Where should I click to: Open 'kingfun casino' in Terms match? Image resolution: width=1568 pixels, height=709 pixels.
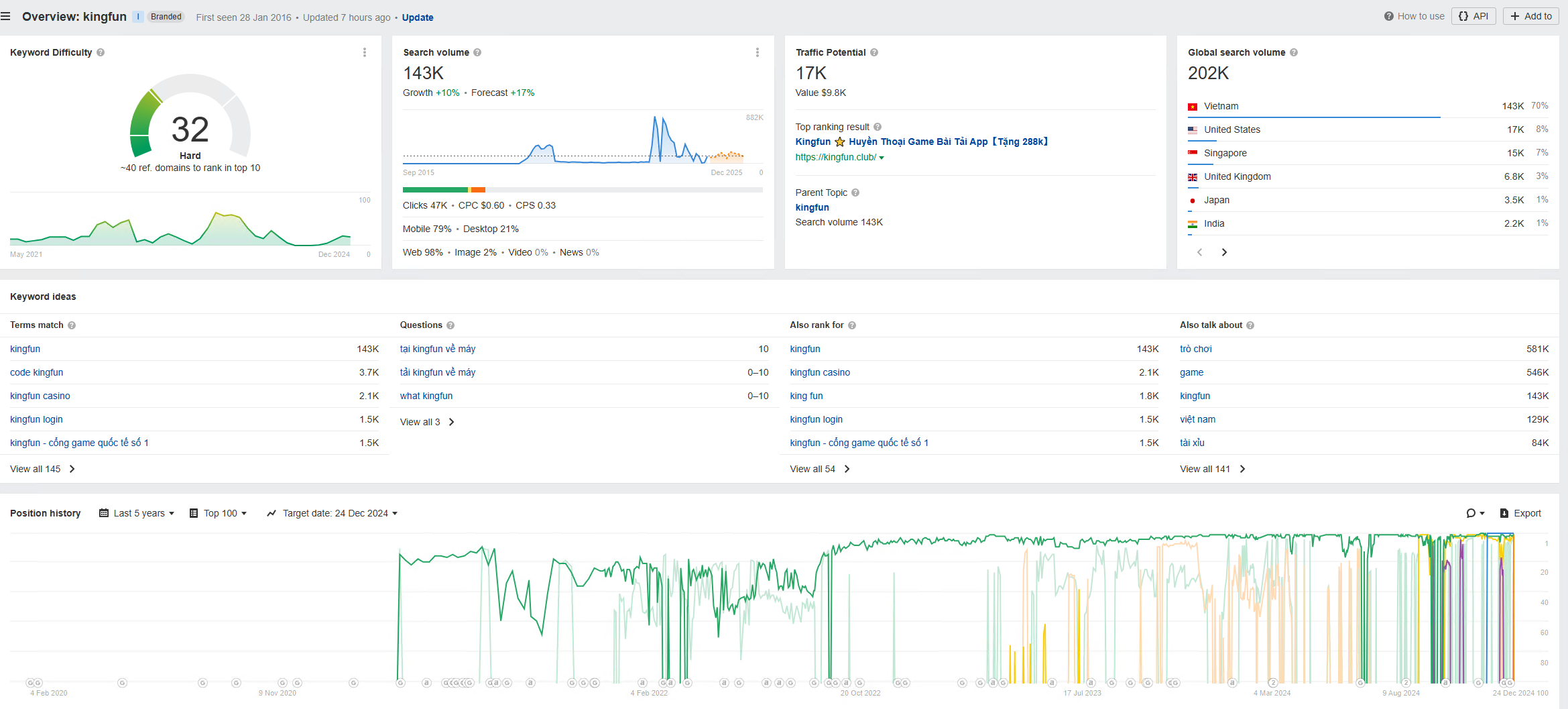(40, 396)
